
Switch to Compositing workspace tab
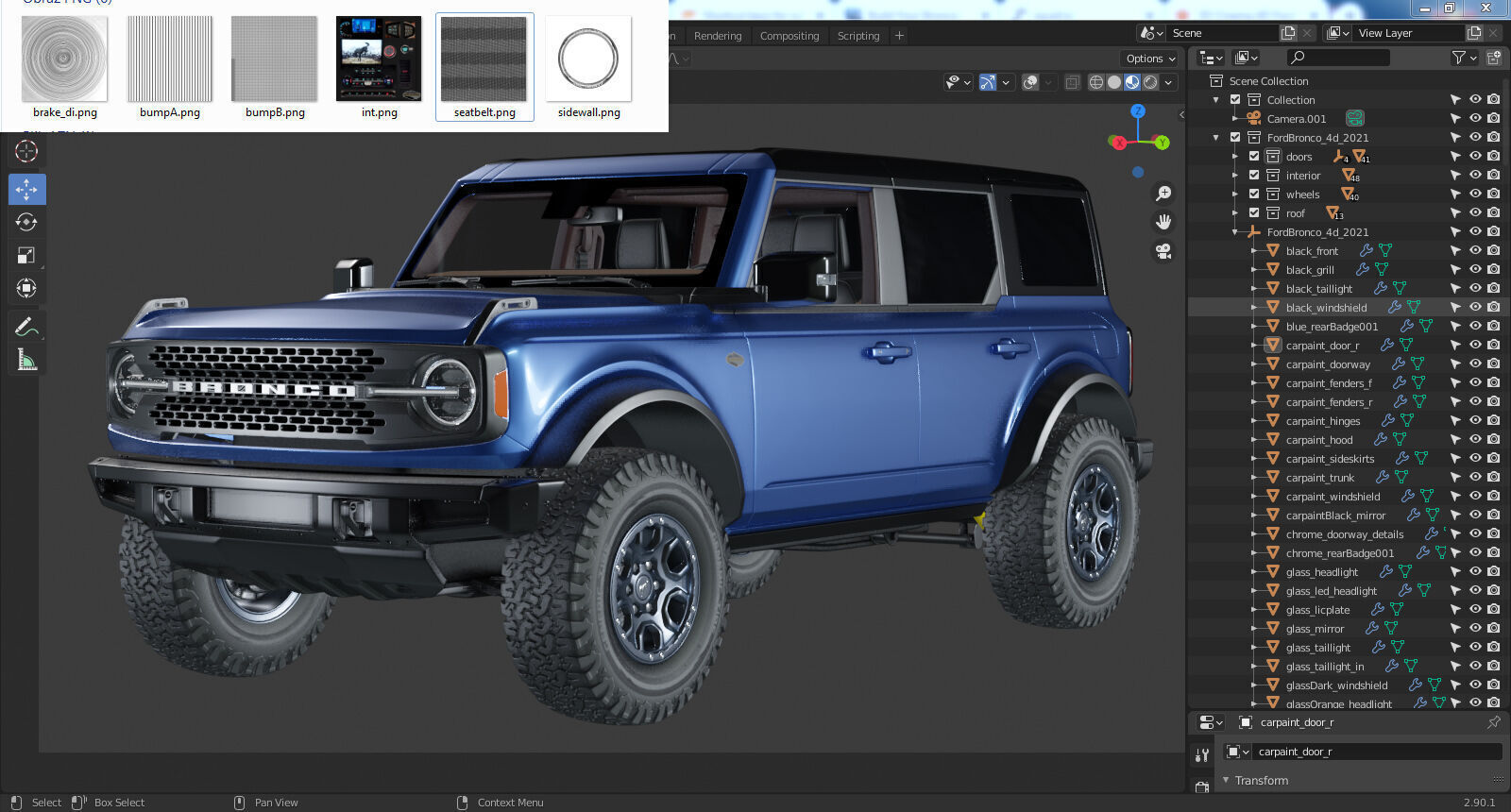(x=789, y=36)
